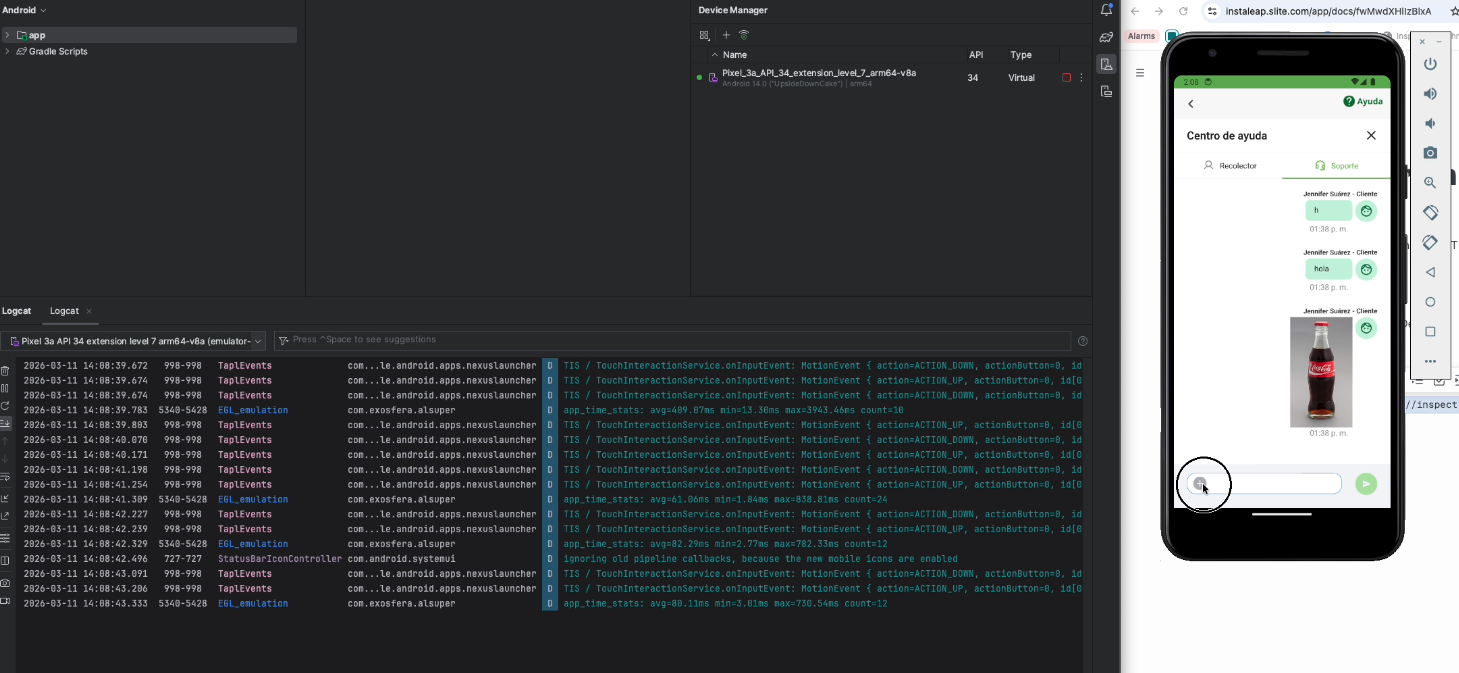Raise the emulator volume
The image size is (1459, 673).
point(1430,93)
